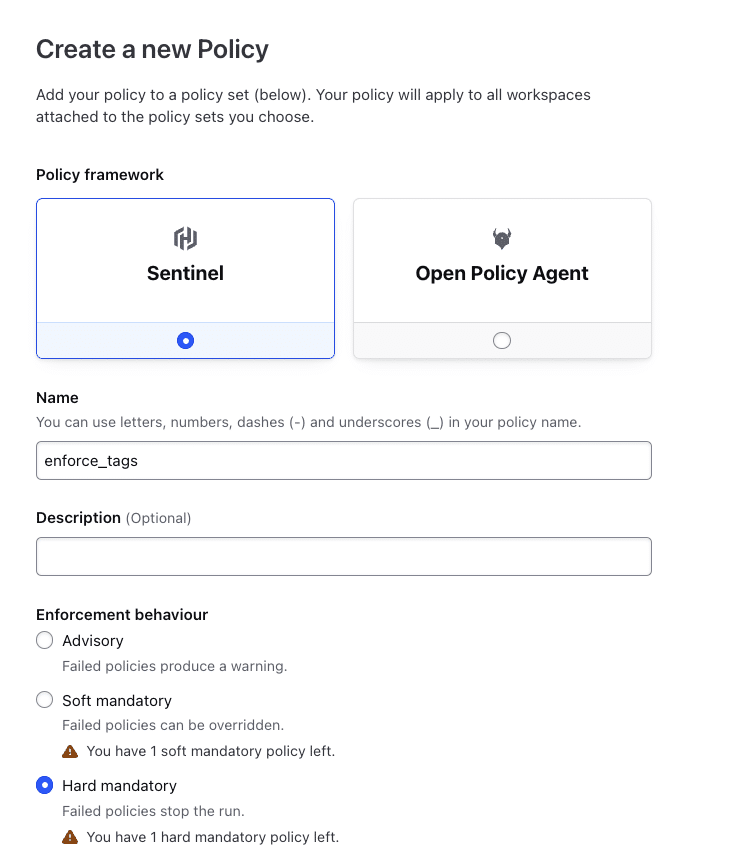Click the Hard mandatory label text
The width and height of the screenshot is (744, 860).
118,785
